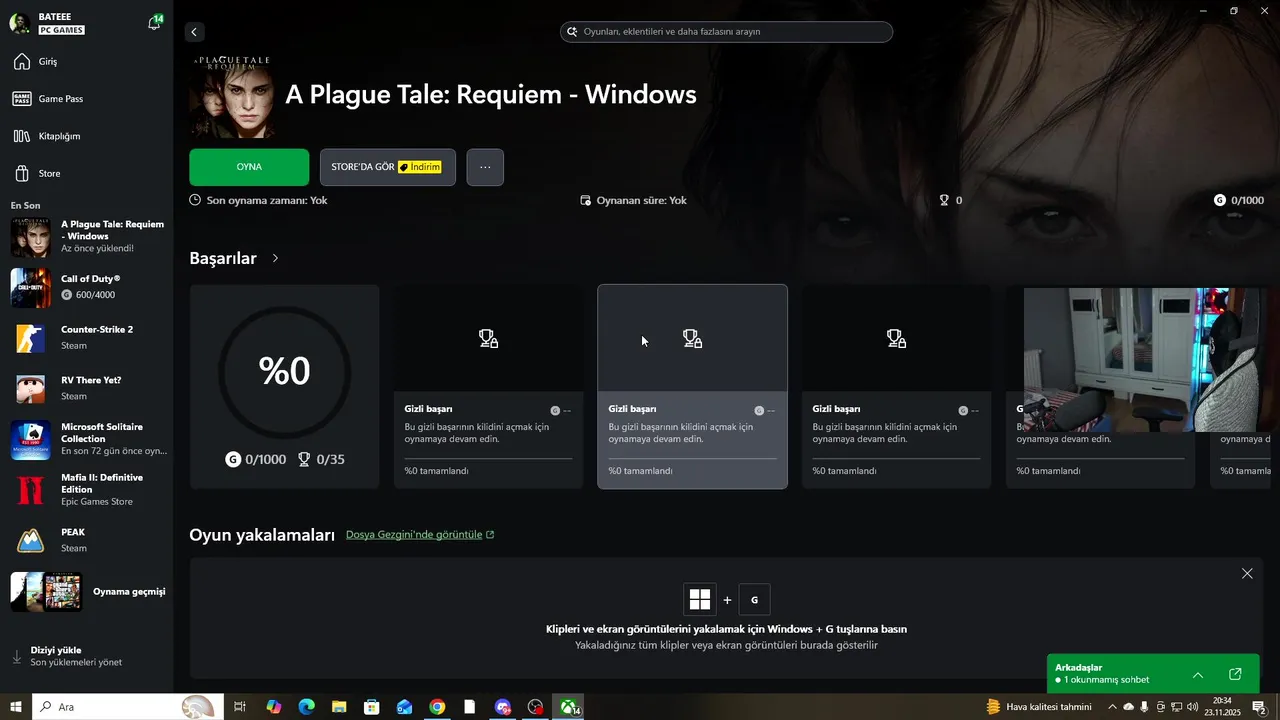1280x720 pixels.
Task: Show hidden system tray icons
Action: [x=1112, y=707]
